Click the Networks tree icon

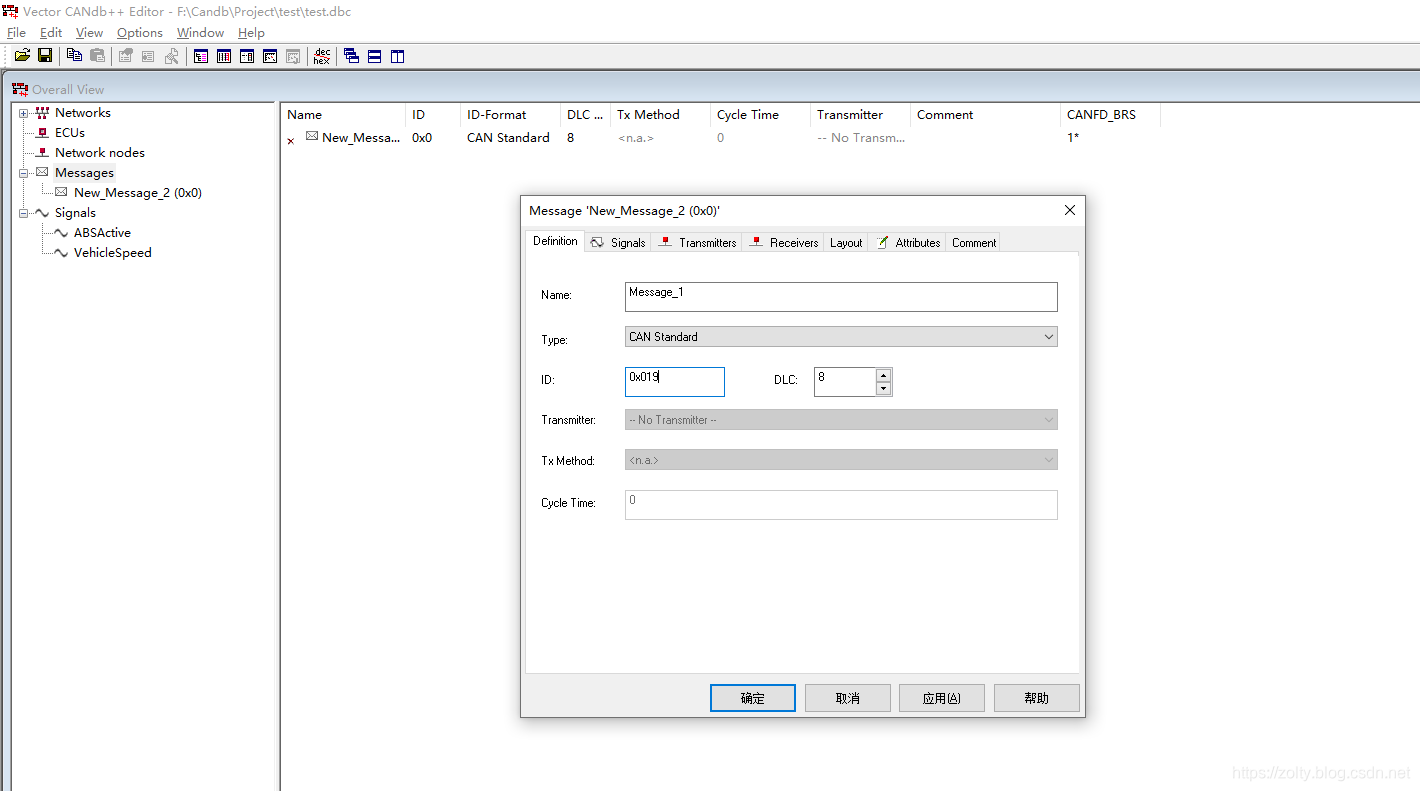42,113
